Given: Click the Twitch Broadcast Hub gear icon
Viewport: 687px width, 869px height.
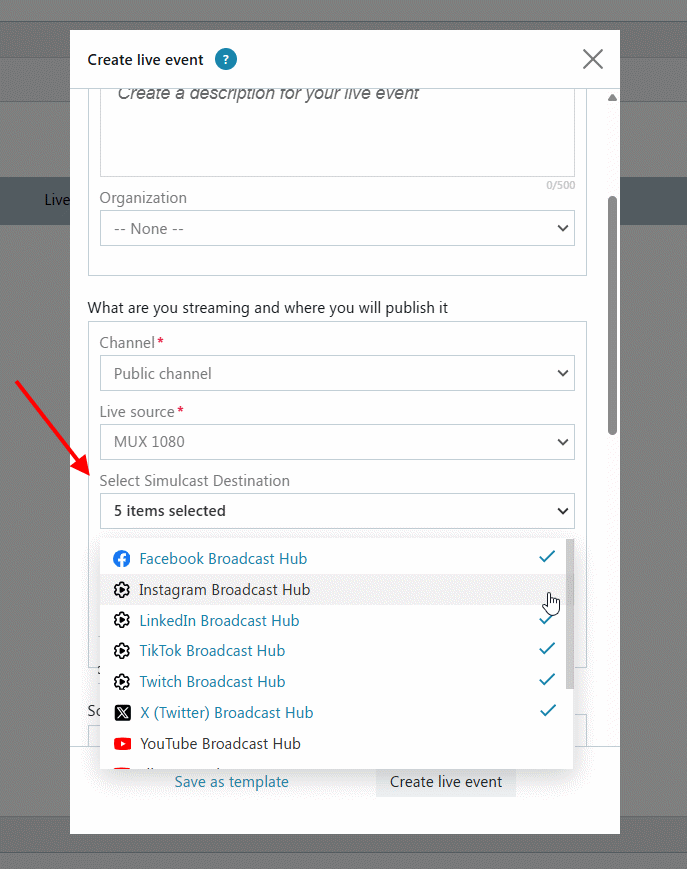Looking at the screenshot, I should click(x=122, y=682).
